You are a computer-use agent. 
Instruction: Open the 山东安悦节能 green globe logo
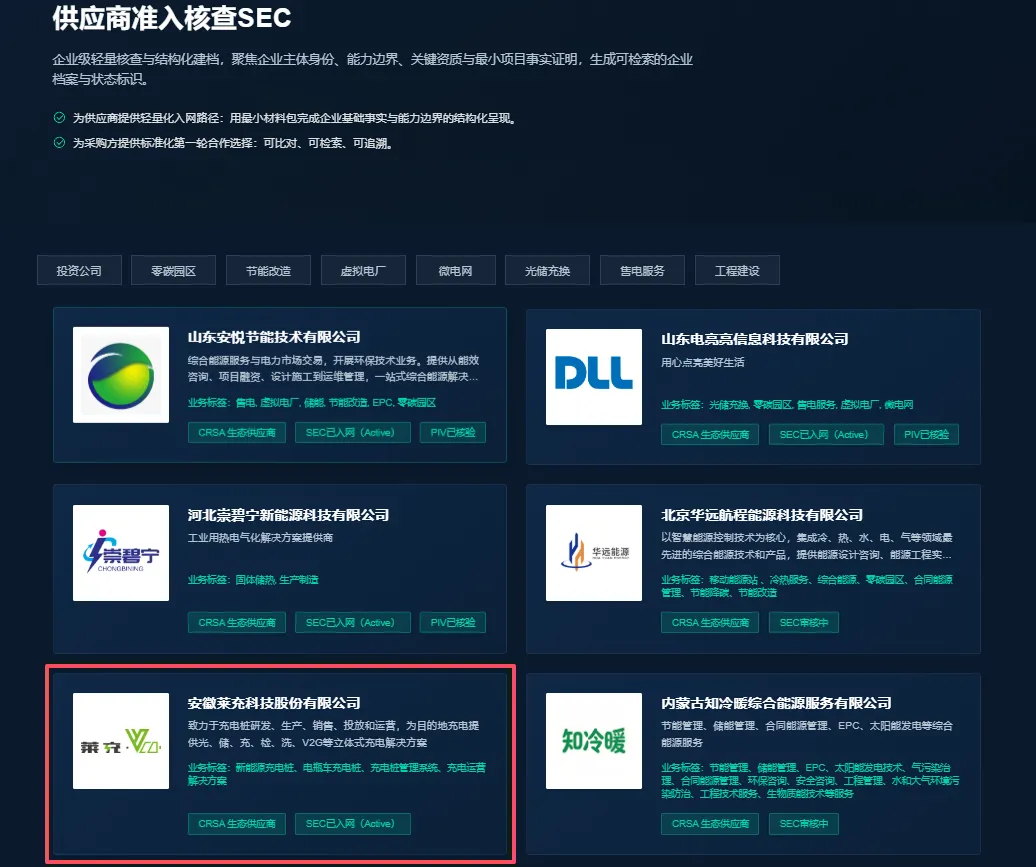(x=121, y=375)
